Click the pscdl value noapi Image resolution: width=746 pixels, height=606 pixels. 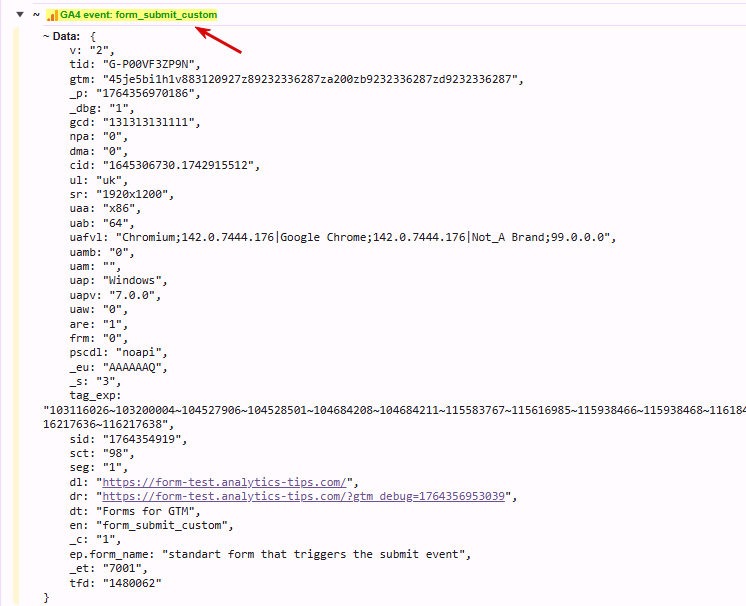pos(138,352)
